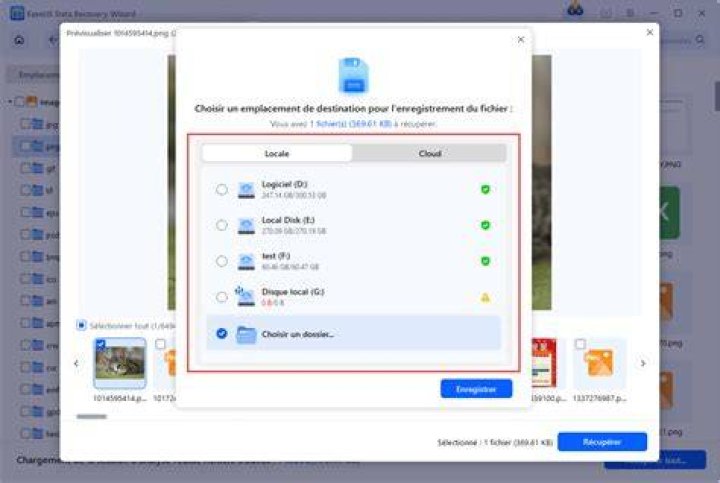Screen dimensions: 720x483
Task: Click the Logiciel (D:) drive icon
Action: pyautogui.click(x=246, y=190)
